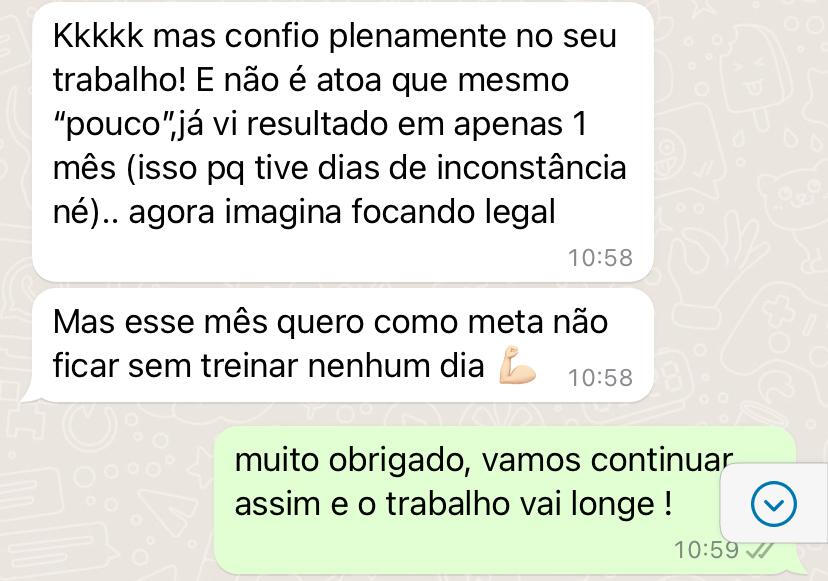Click the flexed bicep emoji
The width and height of the screenshot is (828, 581).
coord(517,365)
